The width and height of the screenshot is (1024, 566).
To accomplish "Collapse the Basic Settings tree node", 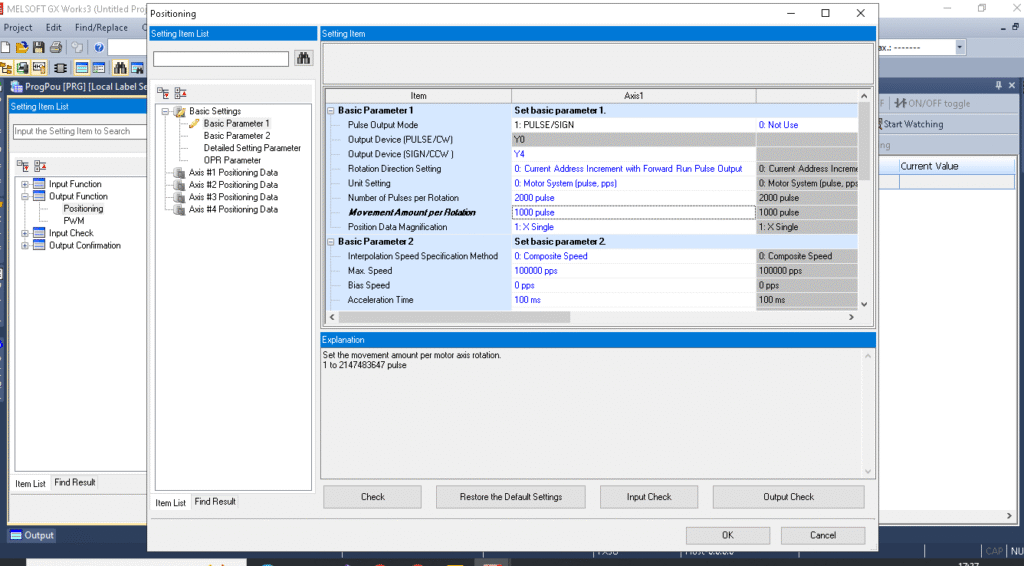I will (165, 112).
